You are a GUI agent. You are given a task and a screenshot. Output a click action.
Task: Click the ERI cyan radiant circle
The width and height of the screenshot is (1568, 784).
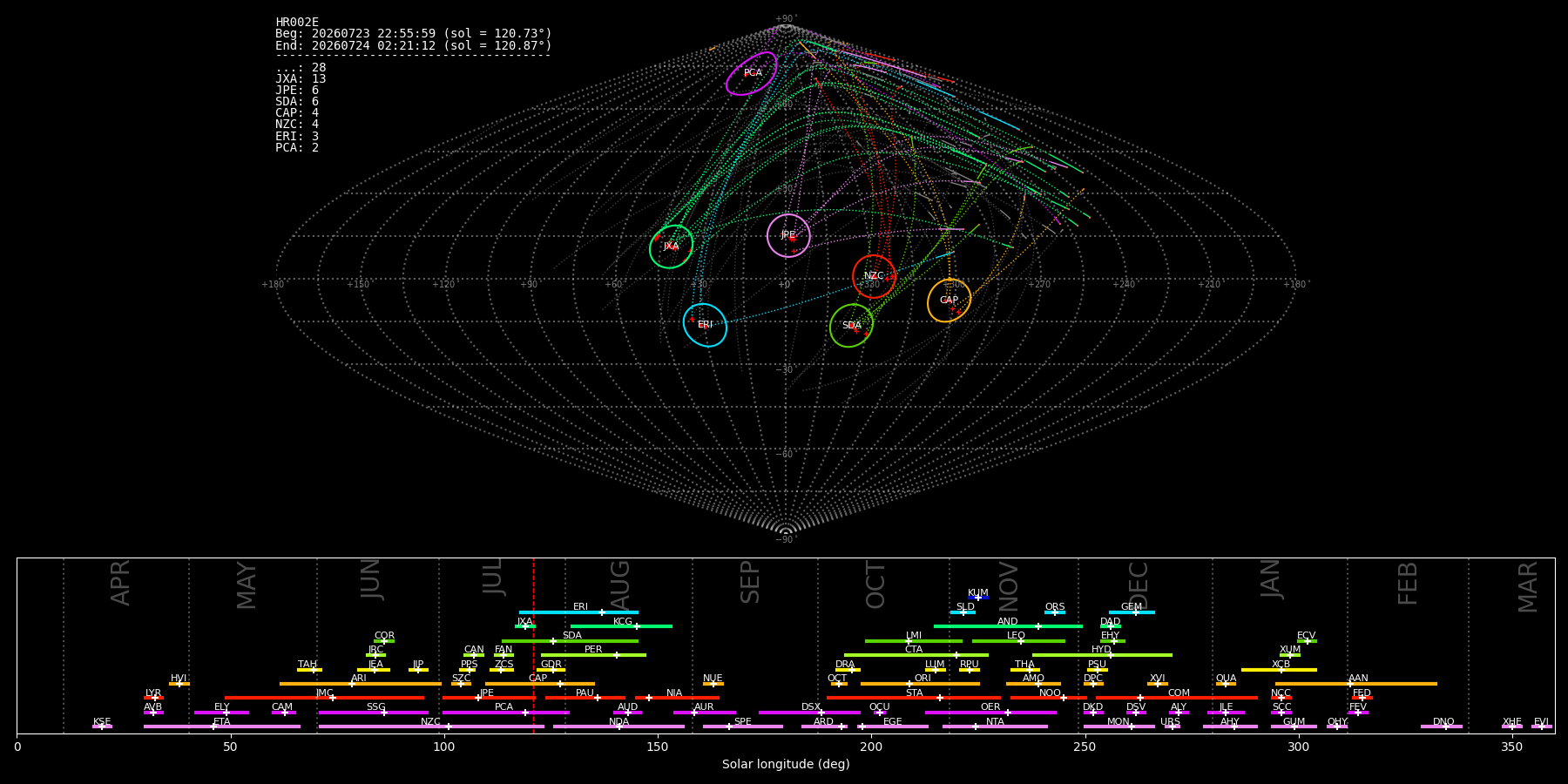(705, 325)
